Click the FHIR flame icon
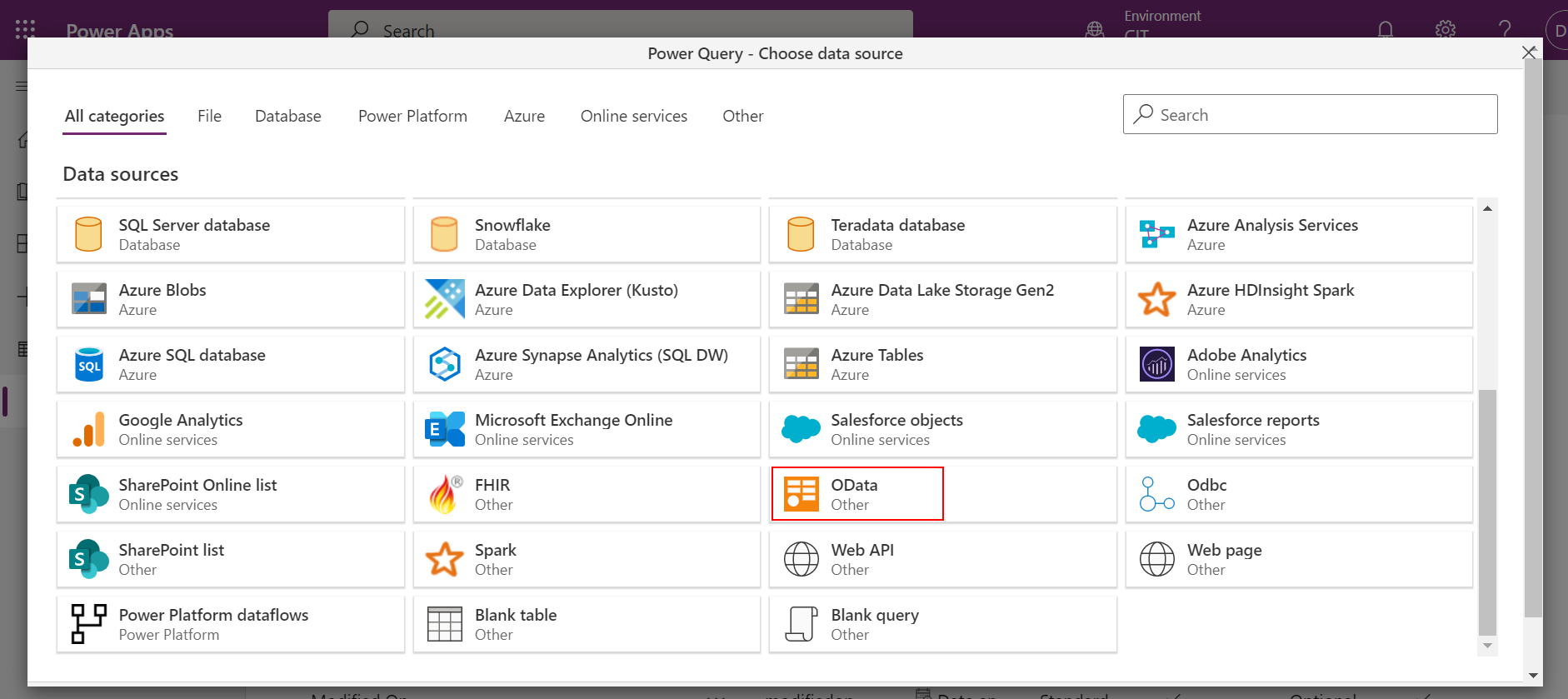Image resolution: width=1568 pixels, height=699 pixels. (x=445, y=494)
